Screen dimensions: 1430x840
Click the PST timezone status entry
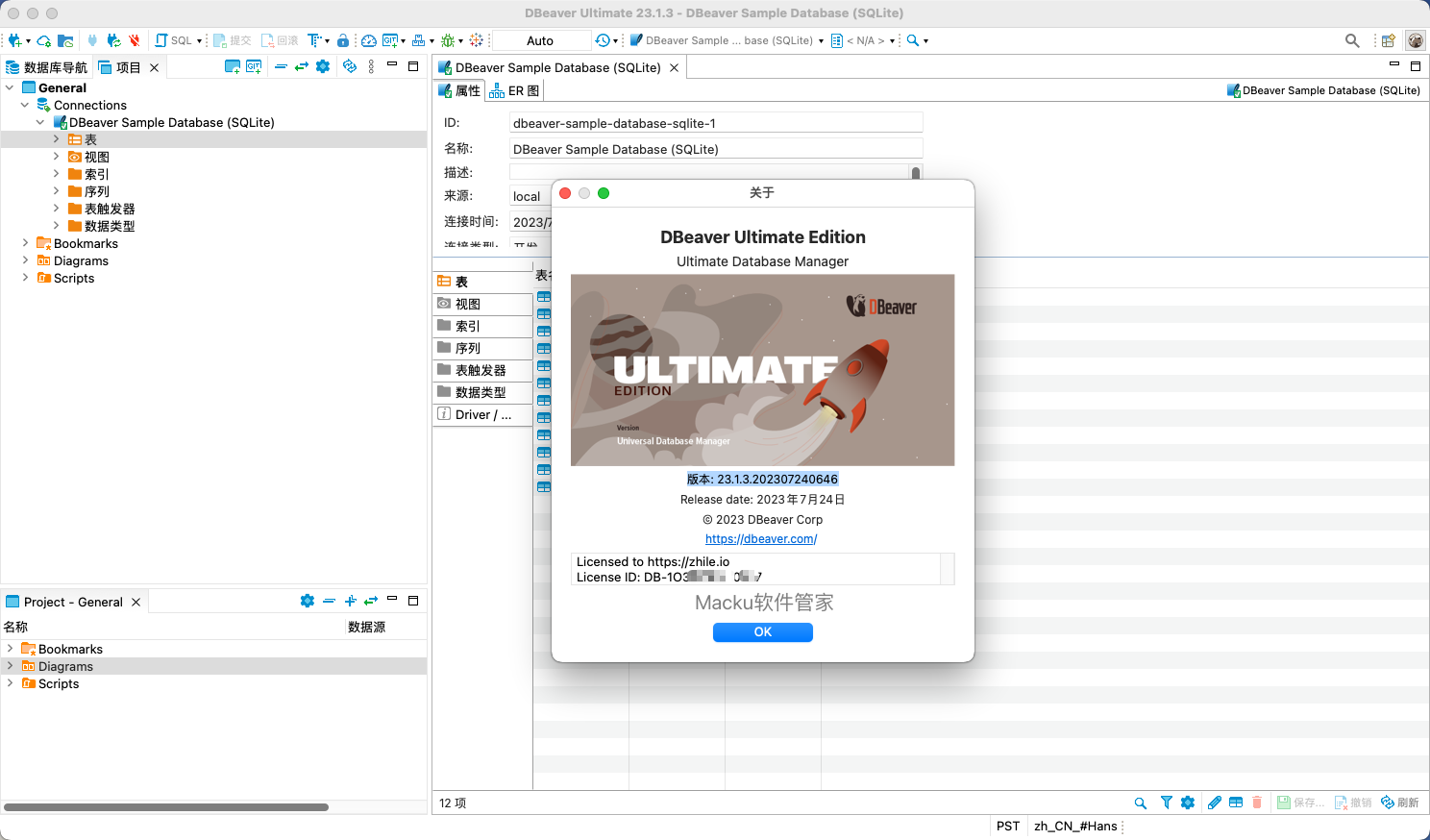[1008, 827]
